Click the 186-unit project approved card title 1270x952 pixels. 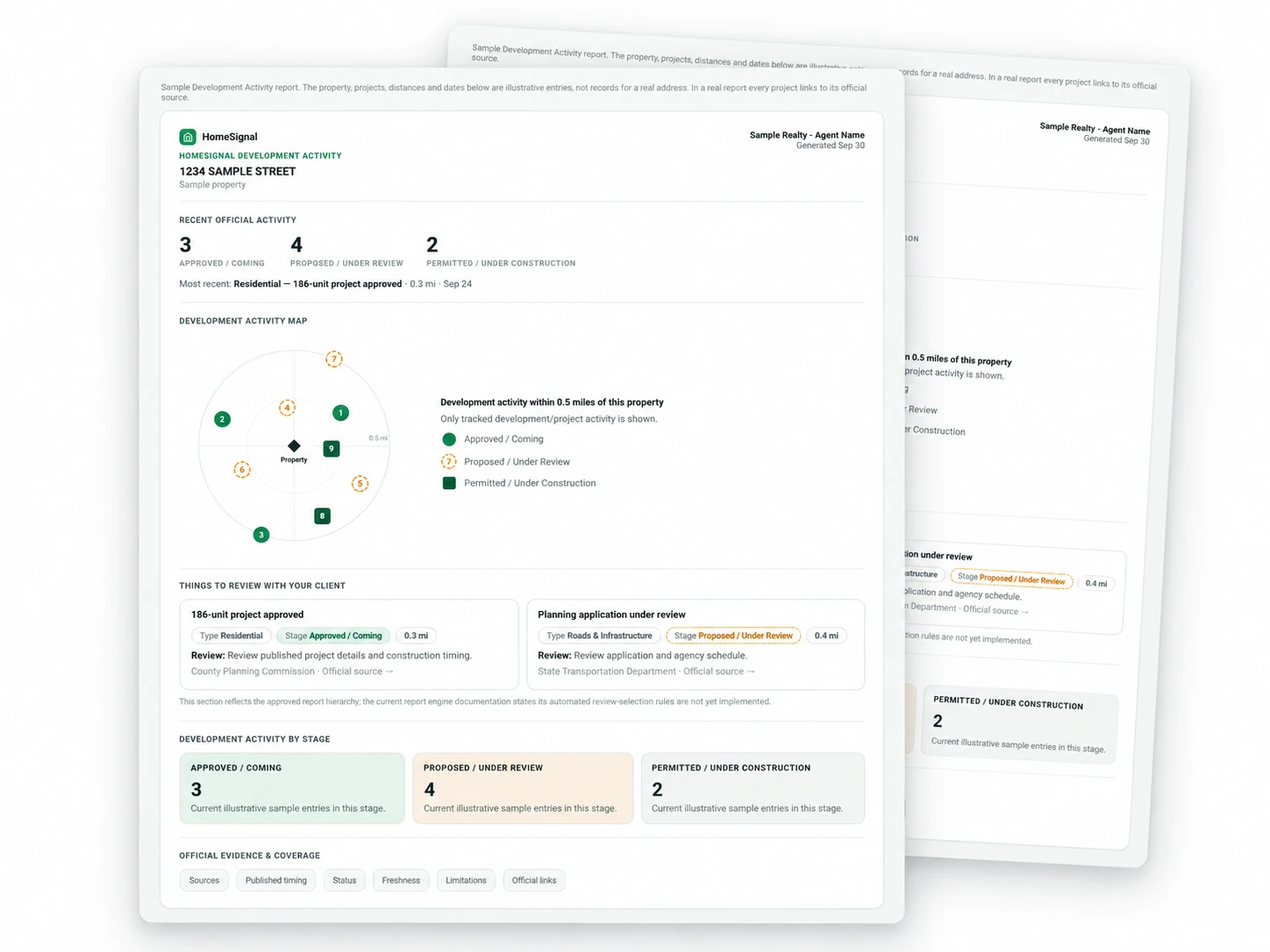[247, 615]
